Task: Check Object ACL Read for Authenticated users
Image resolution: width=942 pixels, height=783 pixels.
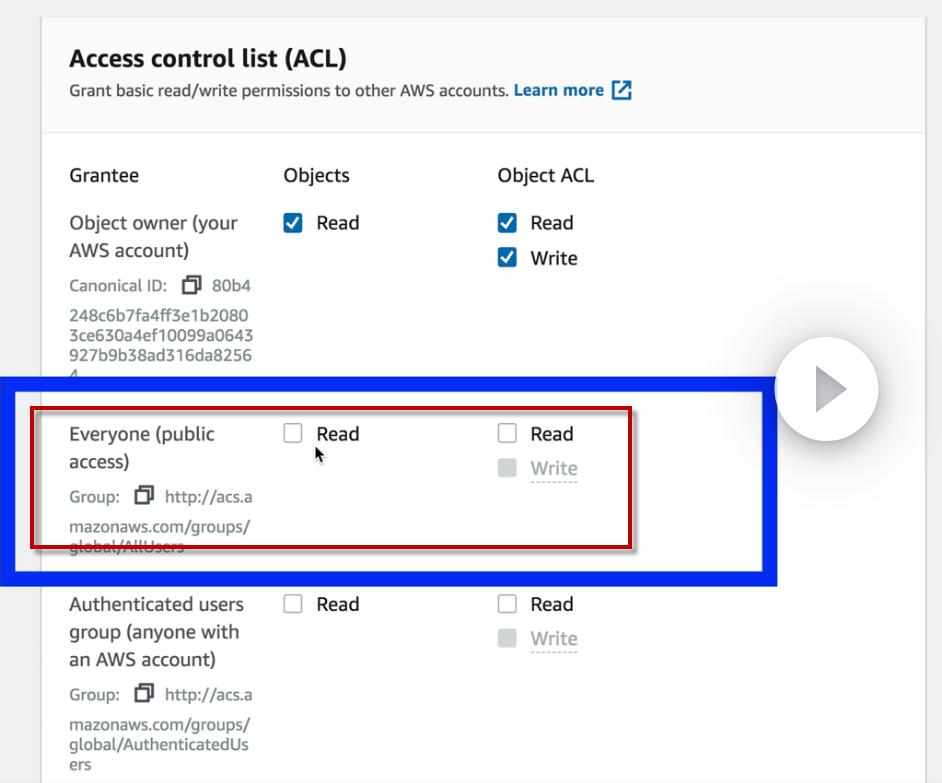Action: click(x=507, y=604)
